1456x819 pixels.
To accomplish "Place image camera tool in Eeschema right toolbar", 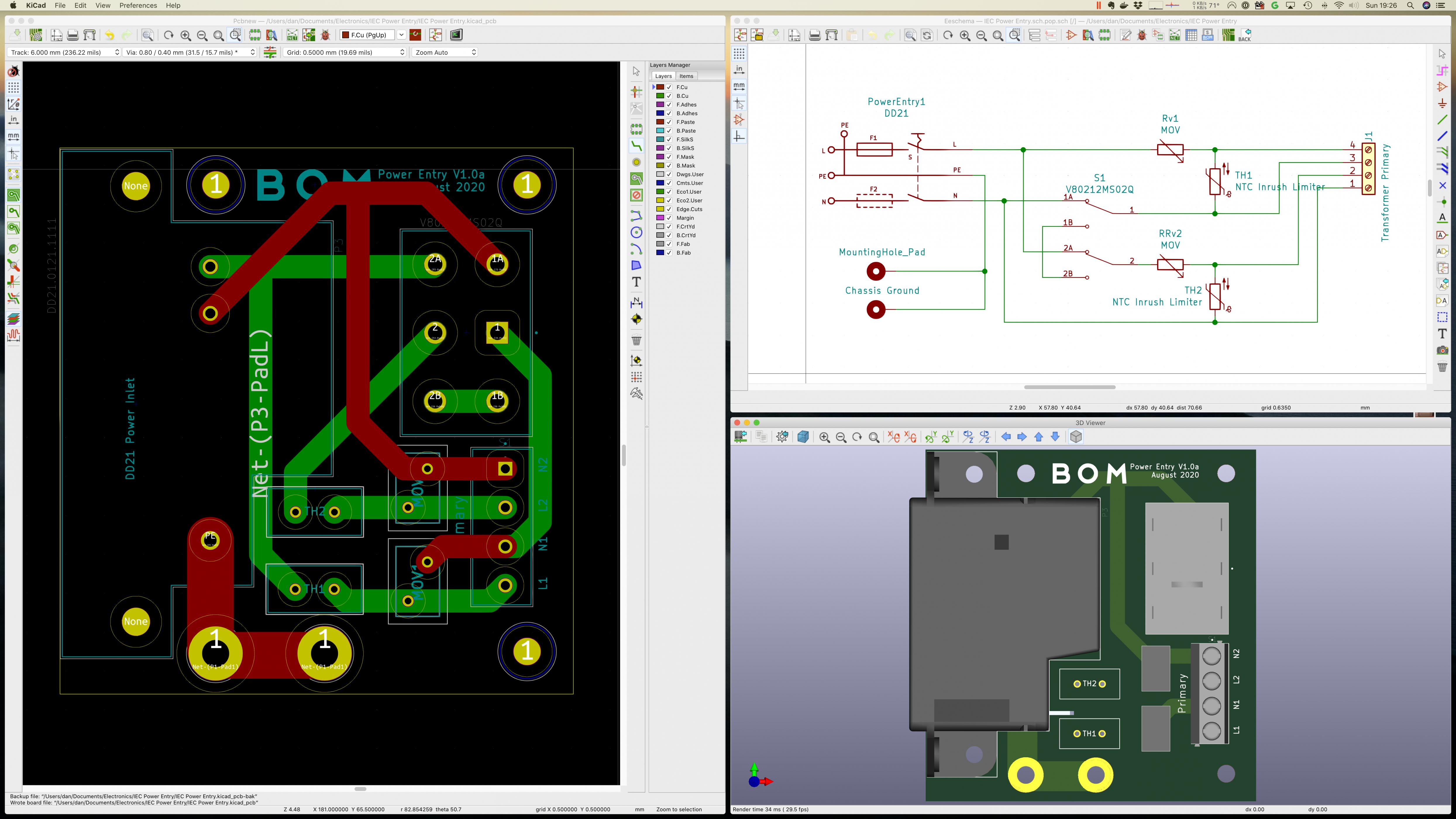I will point(1443,350).
